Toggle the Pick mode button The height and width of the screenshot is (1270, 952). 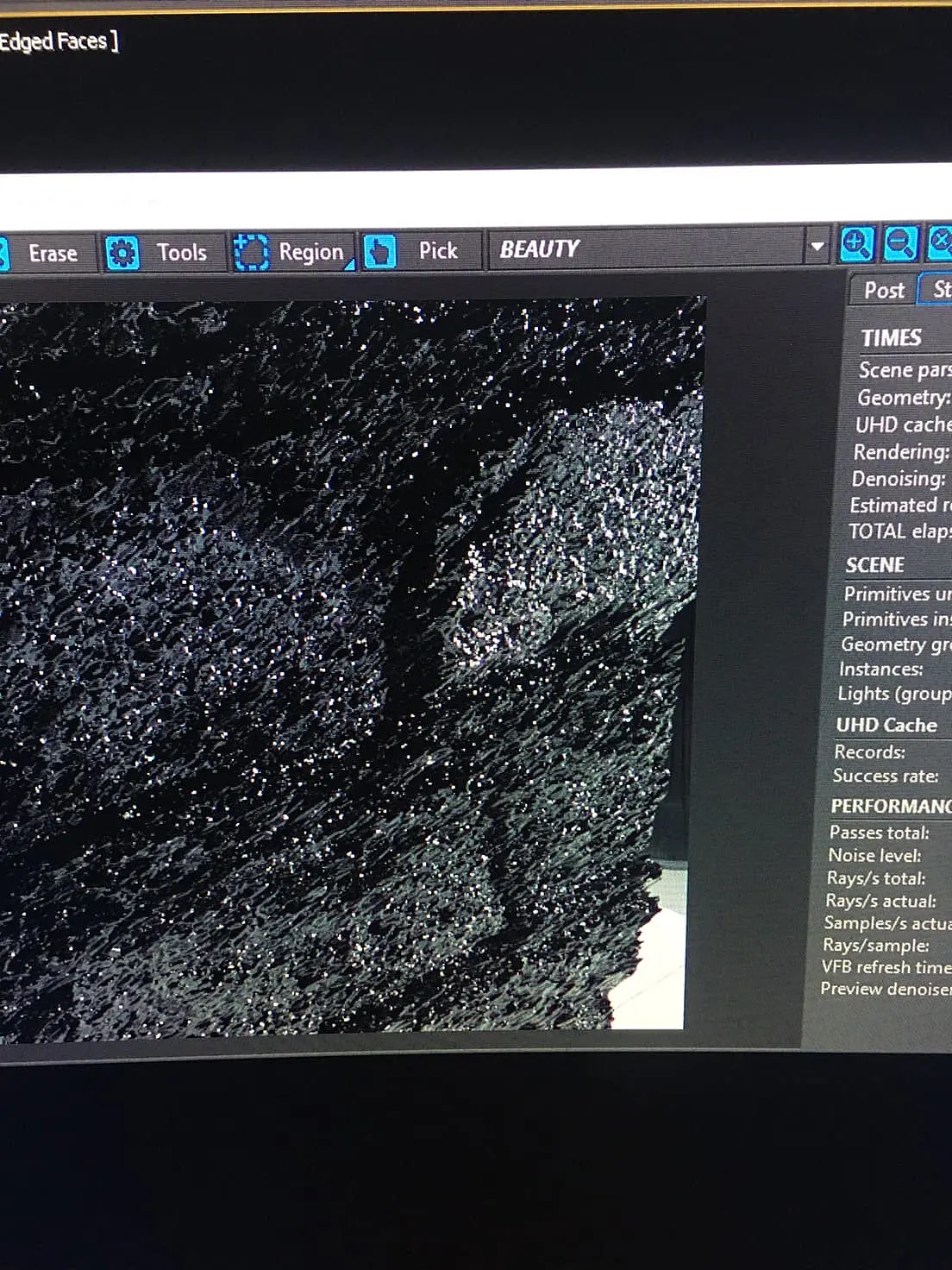click(x=421, y=251)
